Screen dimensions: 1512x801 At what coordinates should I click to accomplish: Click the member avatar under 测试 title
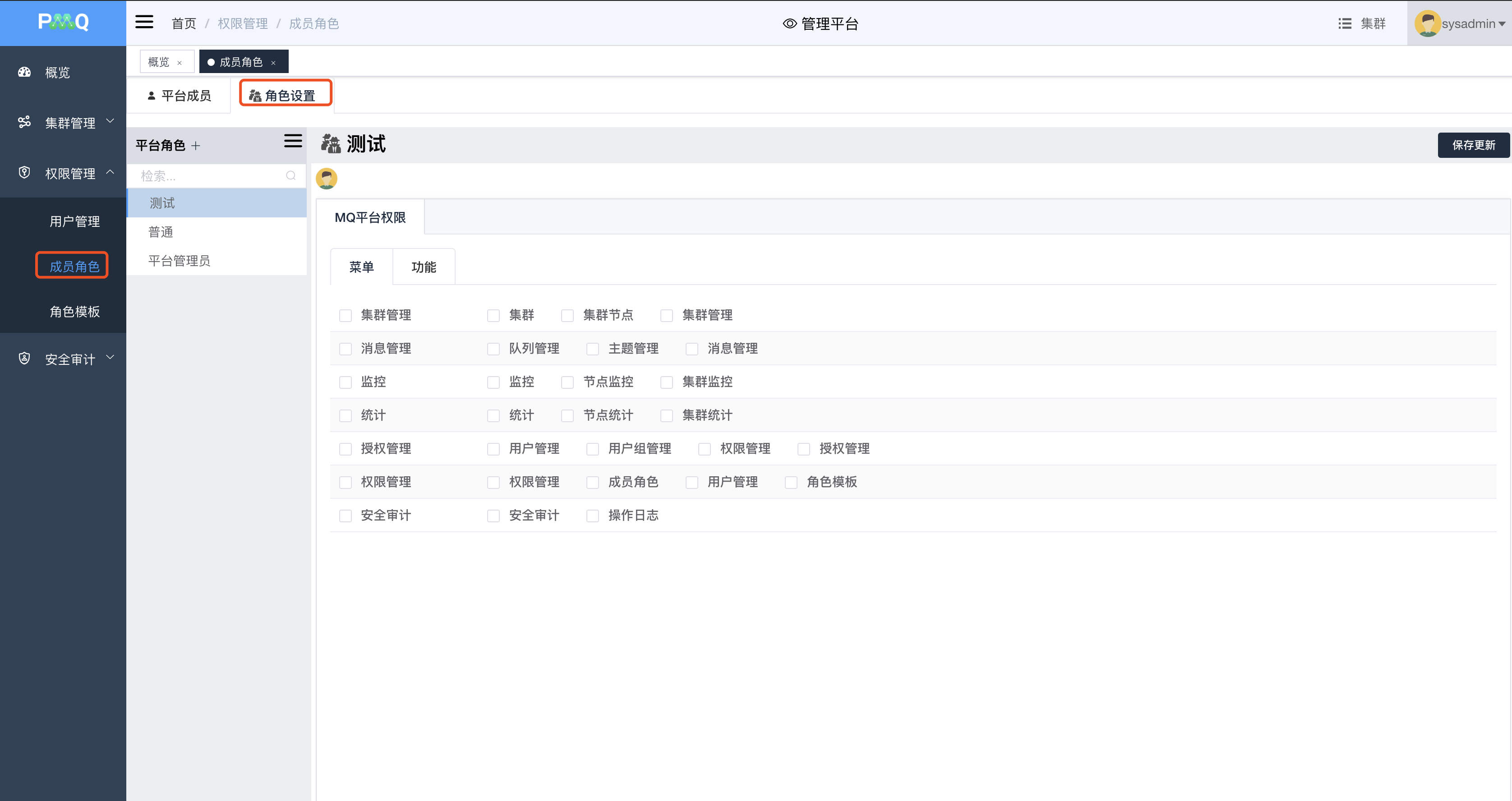[326, 179]
